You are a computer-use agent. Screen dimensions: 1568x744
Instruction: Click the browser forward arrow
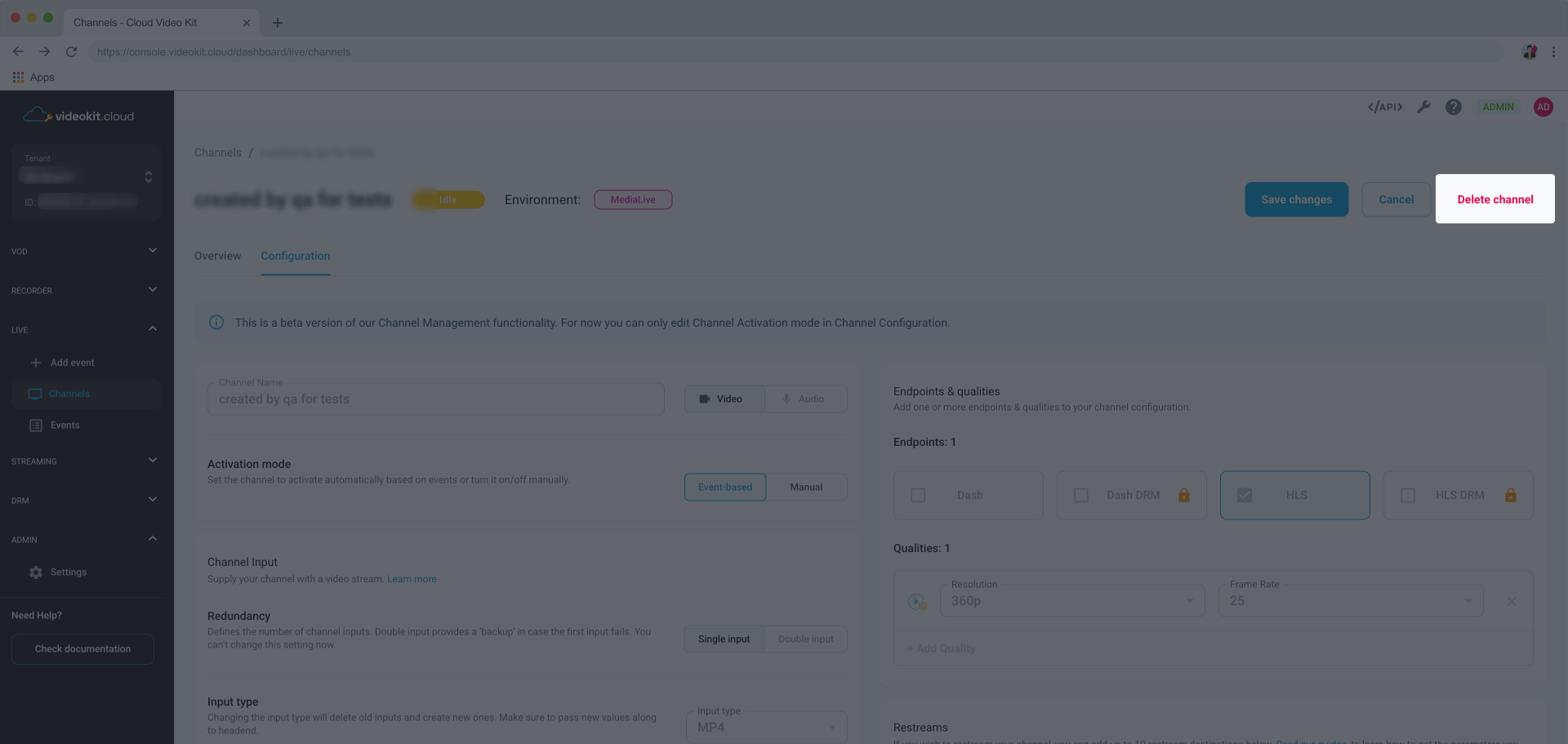(x=44, y=51)
